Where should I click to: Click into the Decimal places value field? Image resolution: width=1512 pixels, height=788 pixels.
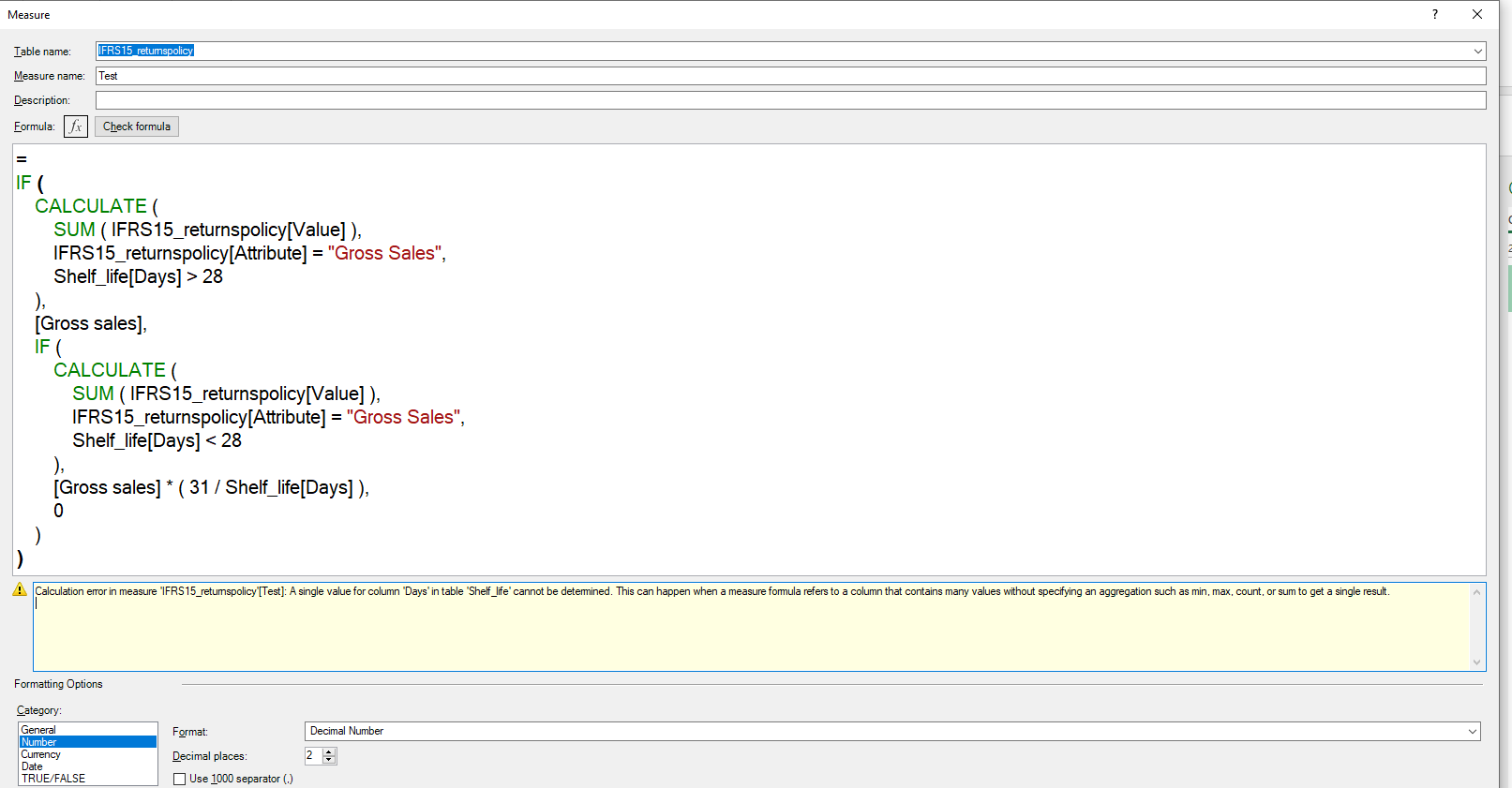313,755
